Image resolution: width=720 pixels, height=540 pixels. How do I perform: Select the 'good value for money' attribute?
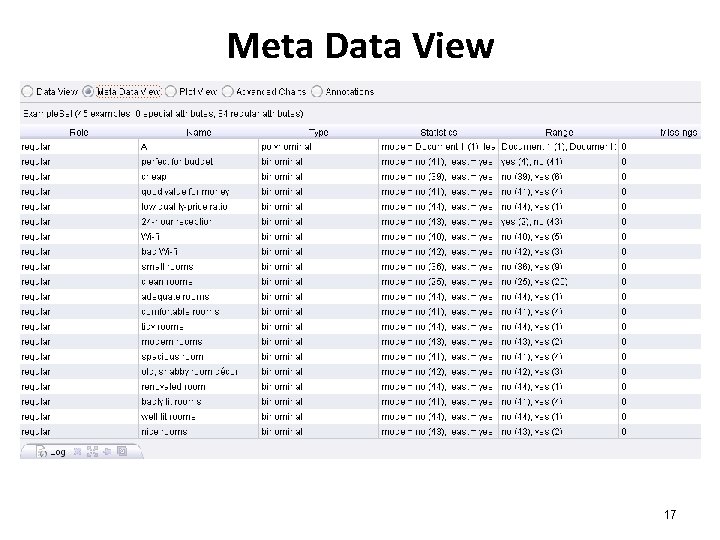pyautogui.click(x=185, y=192)
